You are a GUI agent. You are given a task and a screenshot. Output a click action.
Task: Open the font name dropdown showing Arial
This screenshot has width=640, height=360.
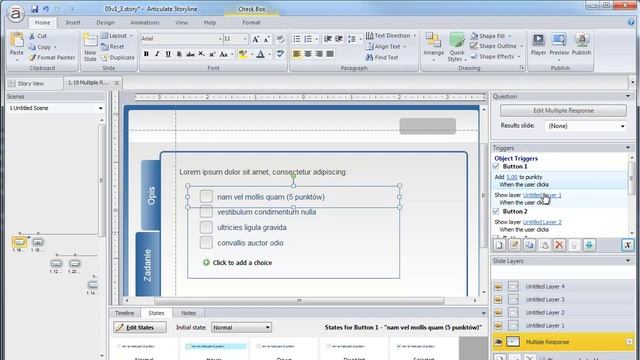pos(220,39)
